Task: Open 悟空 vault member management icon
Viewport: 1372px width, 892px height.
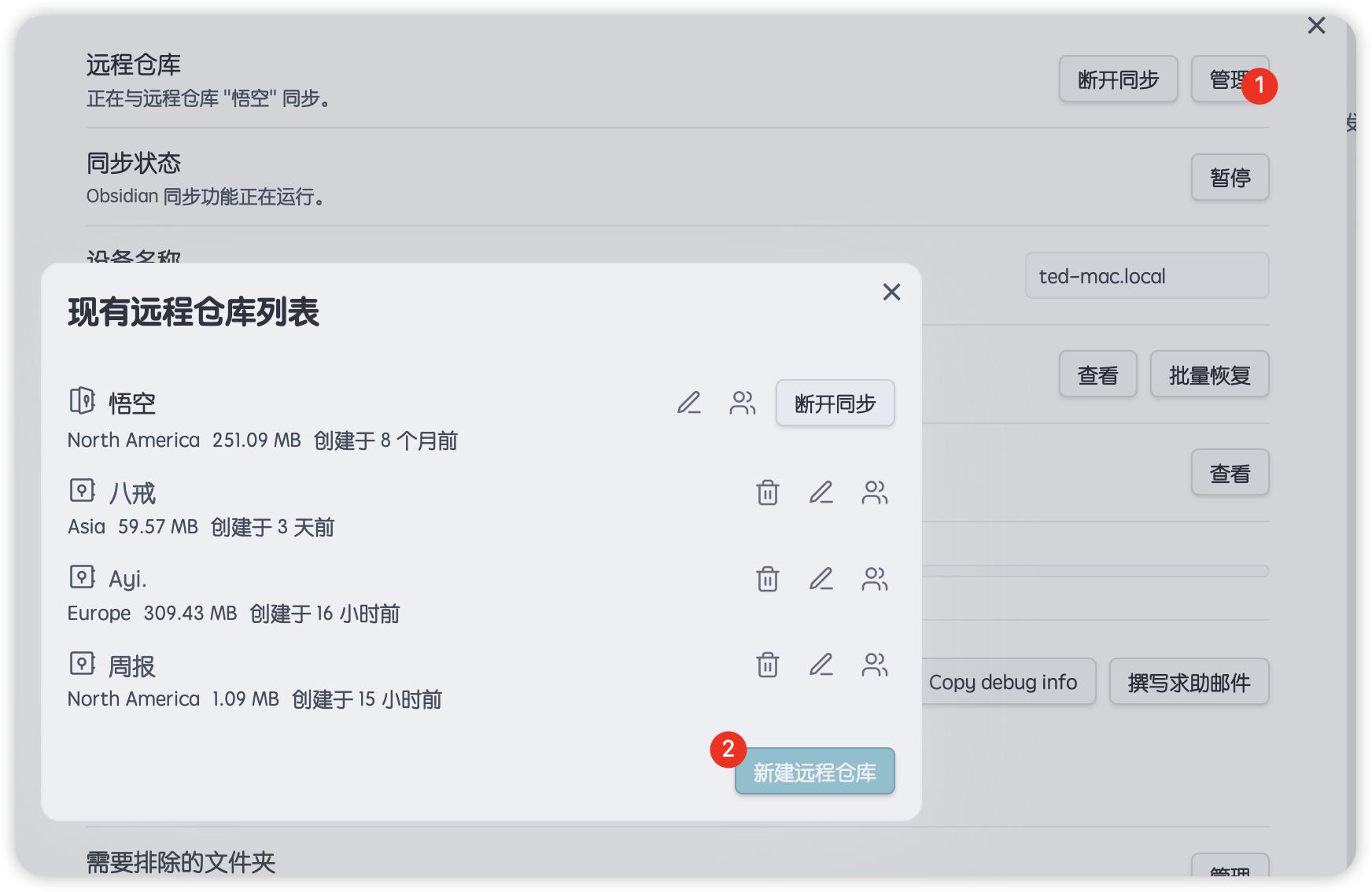Action: (x=742, y=403)
